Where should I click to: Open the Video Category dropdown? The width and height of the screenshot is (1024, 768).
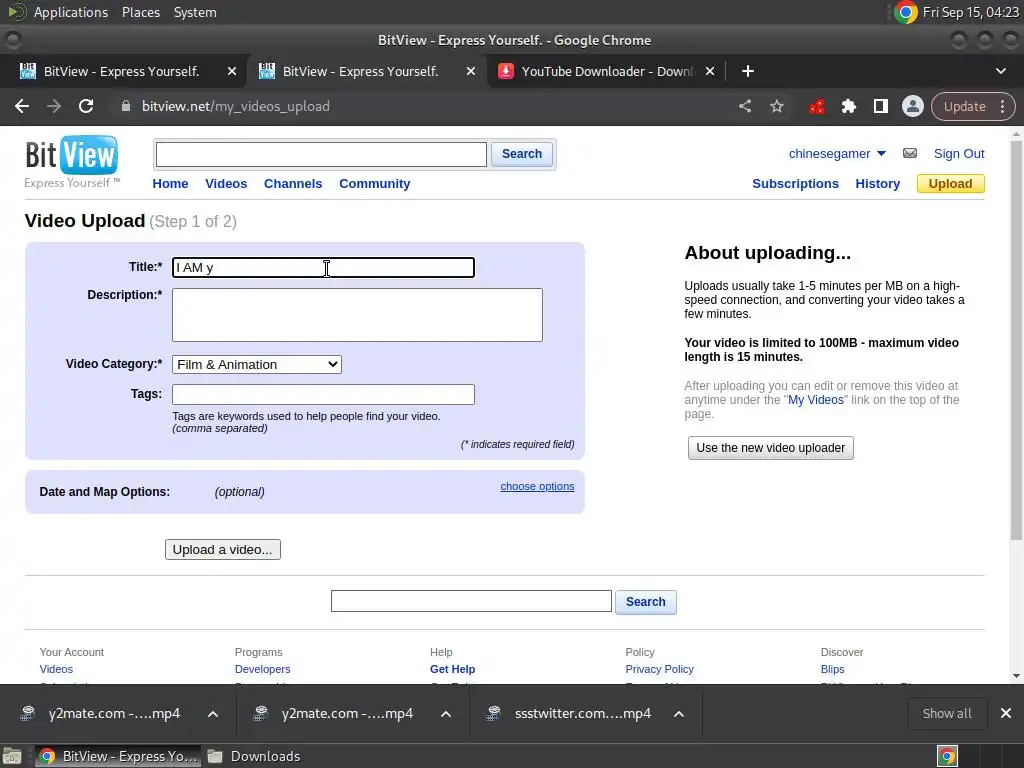[x=257, y=364]
